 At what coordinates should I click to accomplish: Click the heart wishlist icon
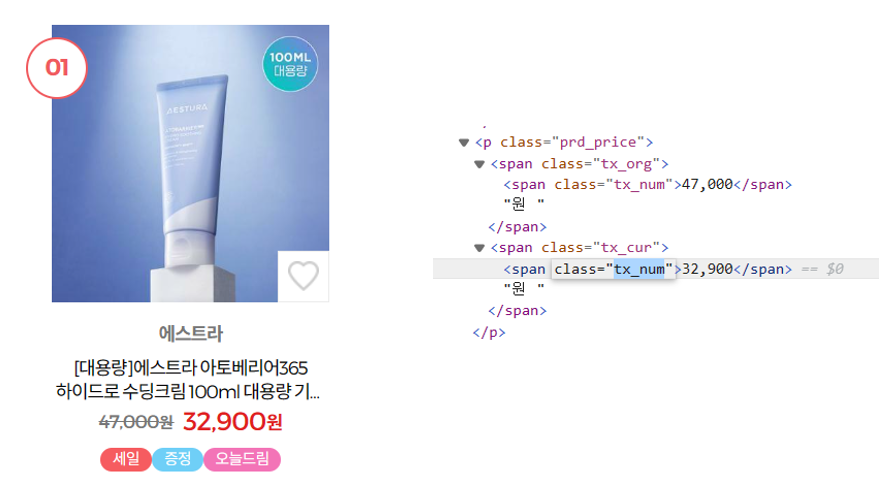(303, 276)
